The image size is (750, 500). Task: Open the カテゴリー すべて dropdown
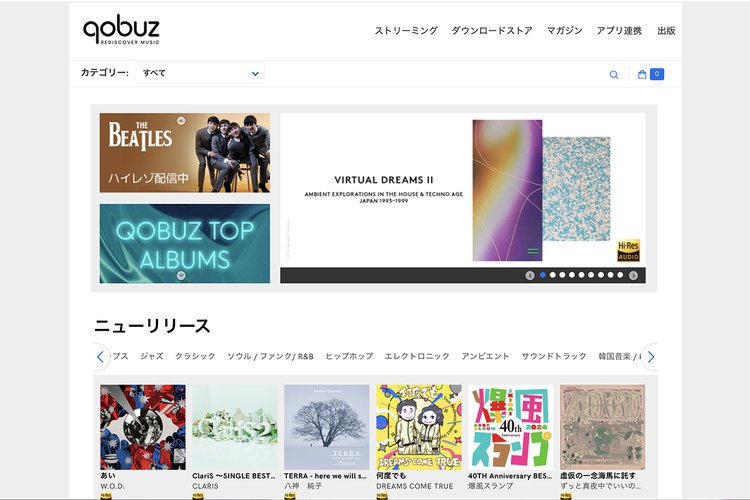(199, 73)
